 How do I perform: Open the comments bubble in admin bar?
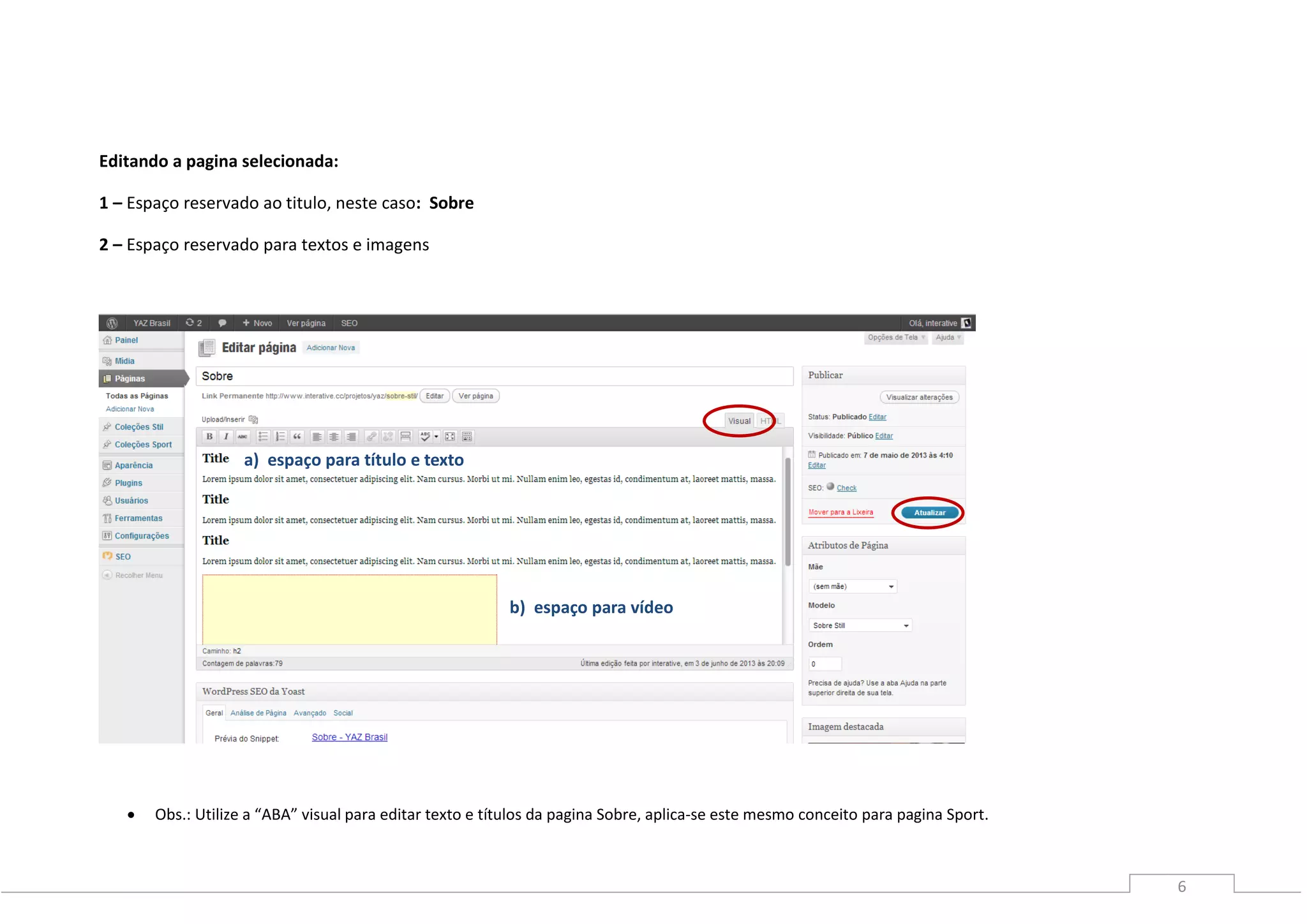222,323
